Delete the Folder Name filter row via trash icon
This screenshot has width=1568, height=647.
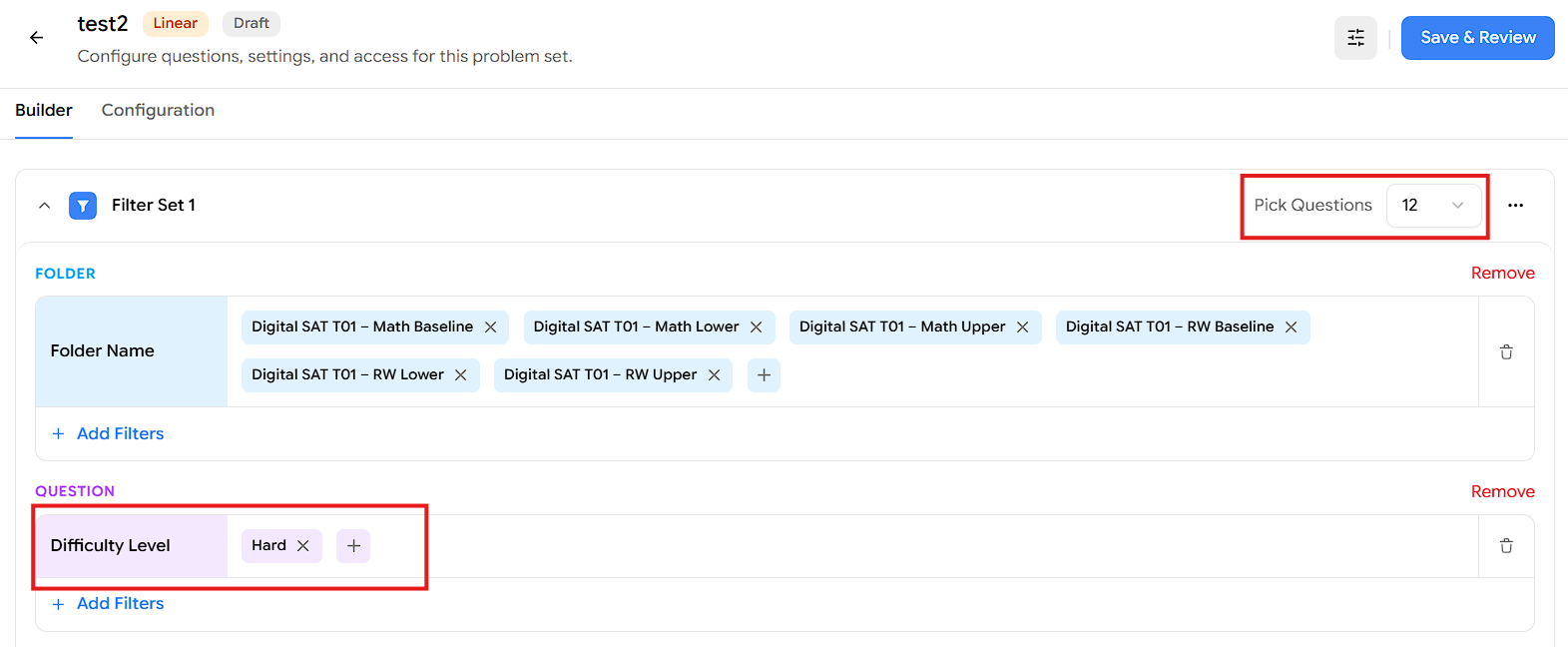click(1506, 351)
